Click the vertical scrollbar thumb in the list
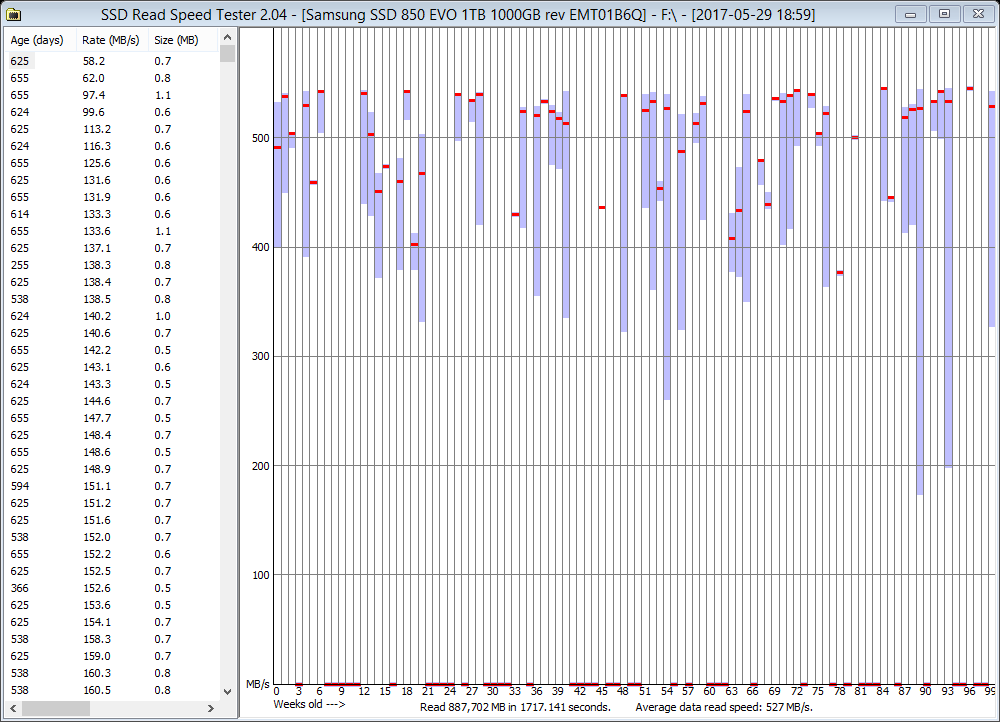 [x=228, y=54]
